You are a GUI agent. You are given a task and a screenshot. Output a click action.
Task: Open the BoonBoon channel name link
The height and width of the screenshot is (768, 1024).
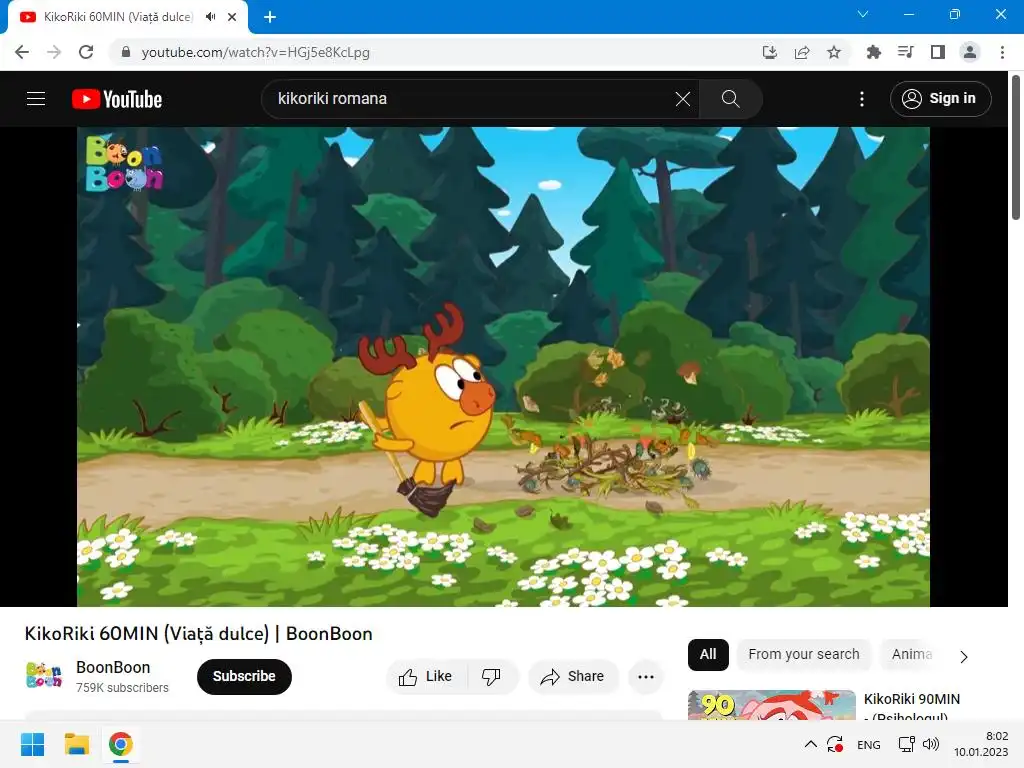[113, 667]
